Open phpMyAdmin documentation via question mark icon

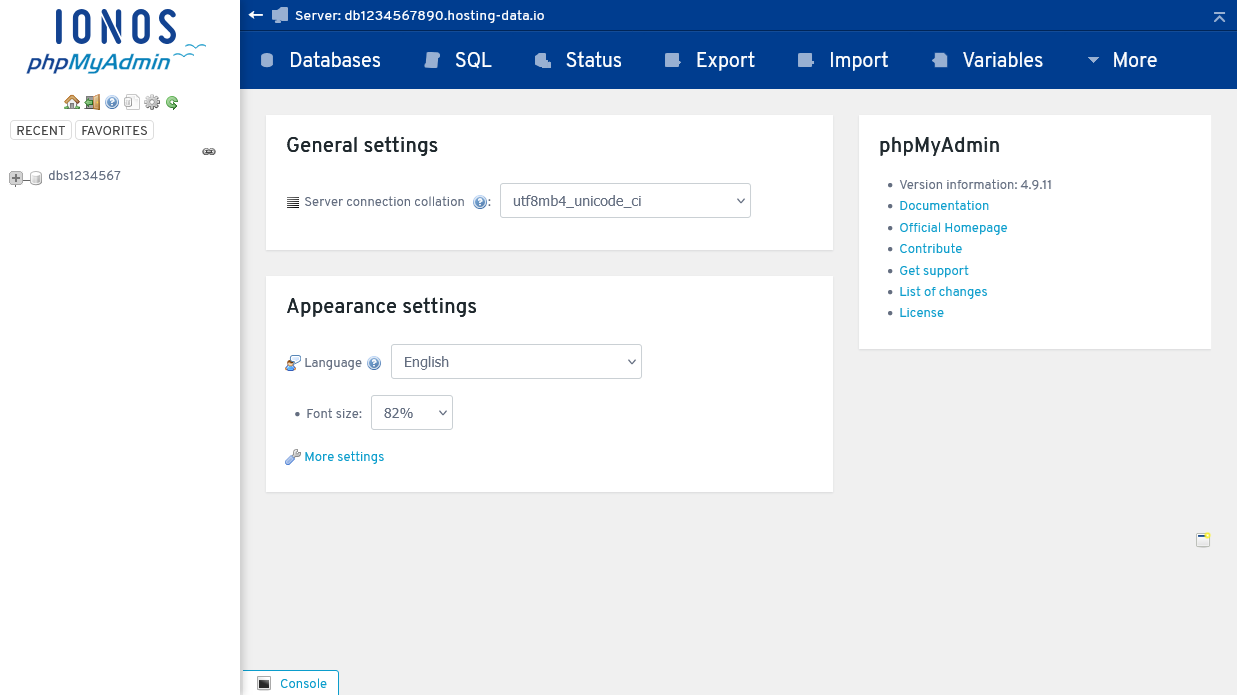pyautogui.click(x=112, y=102)
